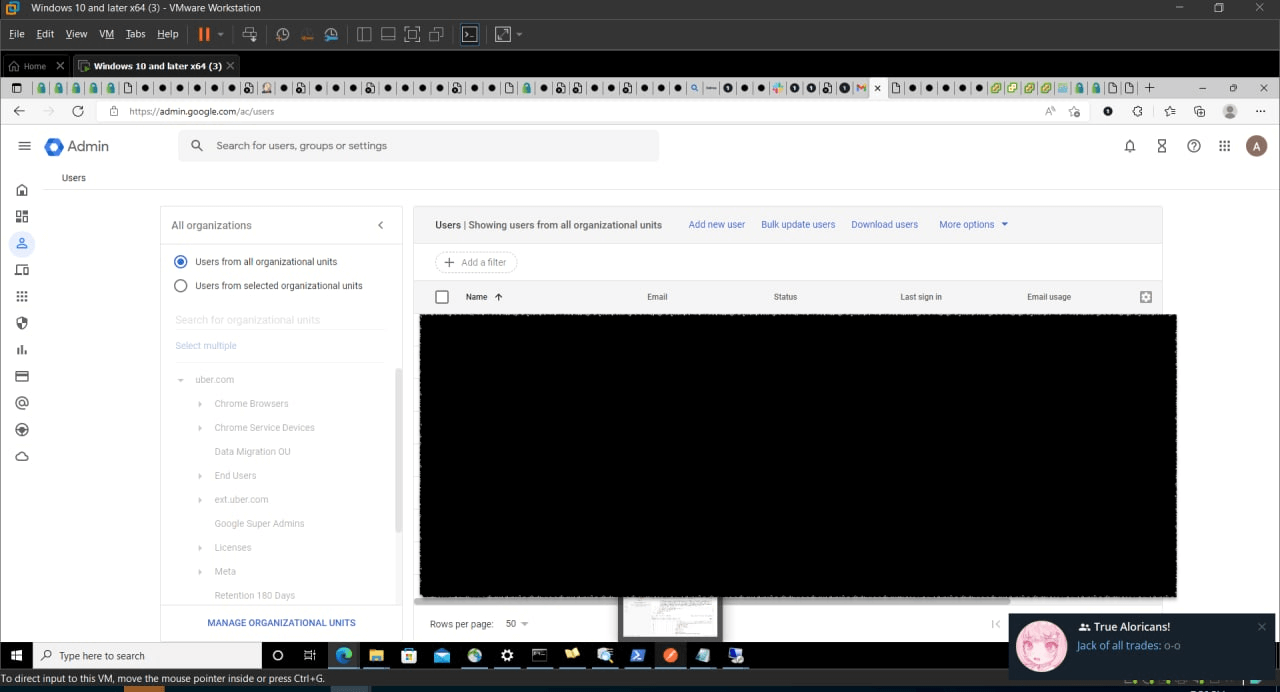Expand ext.uber.com organizational unit

click(x=200, y=500)
